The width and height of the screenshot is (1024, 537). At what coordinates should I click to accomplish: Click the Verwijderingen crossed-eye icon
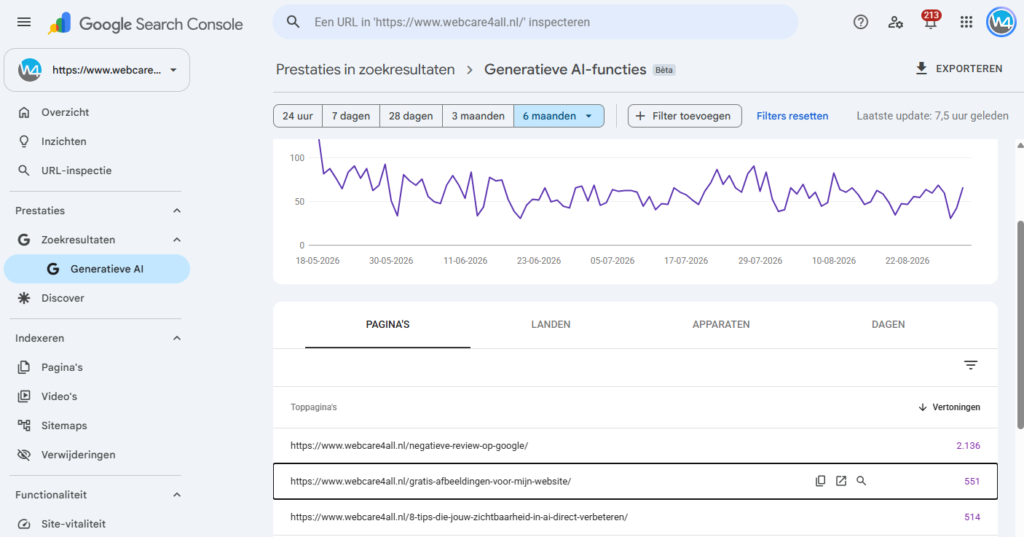click(24, 455)
